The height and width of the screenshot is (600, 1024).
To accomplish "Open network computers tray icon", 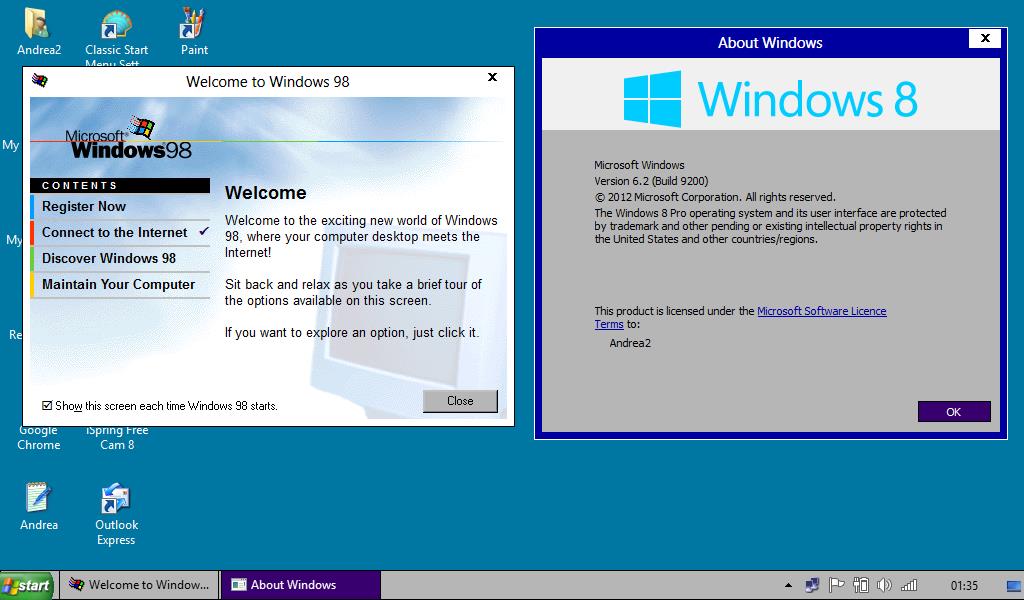I will [x=812, y=585].
